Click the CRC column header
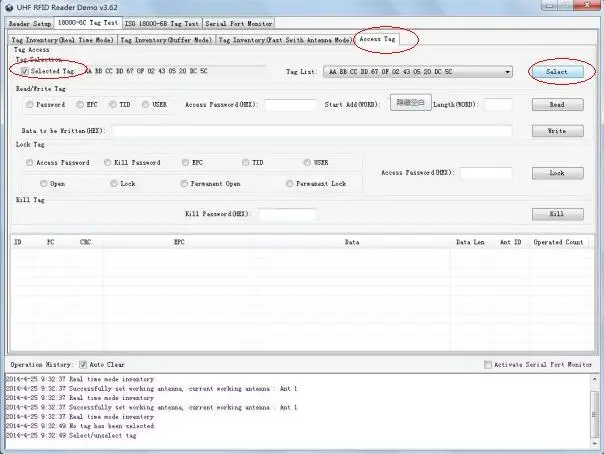The width and height of the screenshot is (604, 454). pyautogui.click(x=86, y=242)
